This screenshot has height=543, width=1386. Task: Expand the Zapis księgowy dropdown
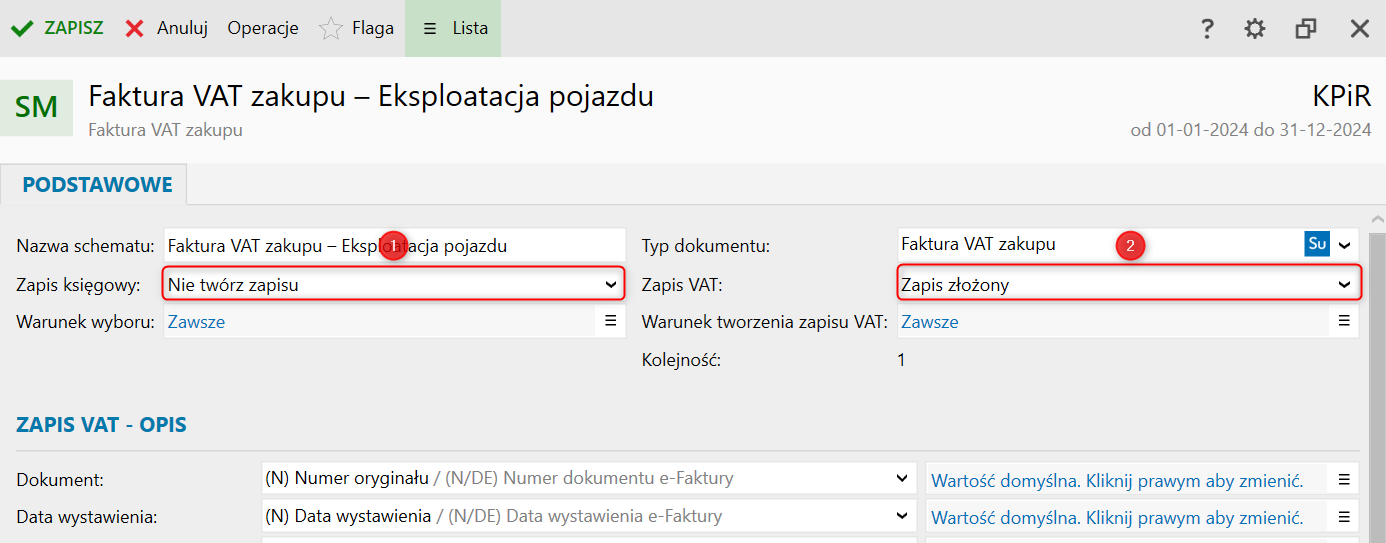[611, 285]
